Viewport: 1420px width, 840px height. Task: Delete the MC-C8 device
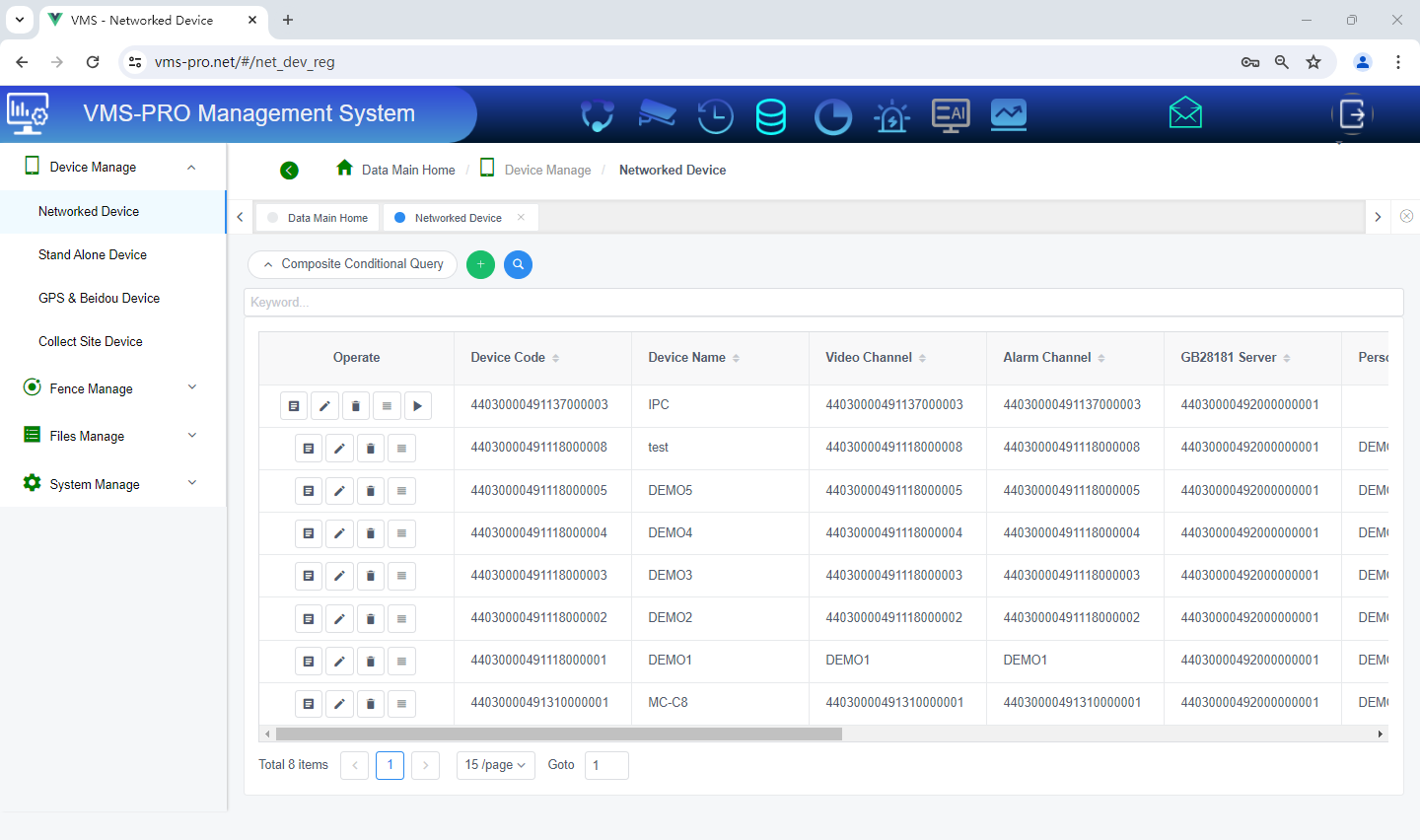pyautogui.click(x=370, y=703)
